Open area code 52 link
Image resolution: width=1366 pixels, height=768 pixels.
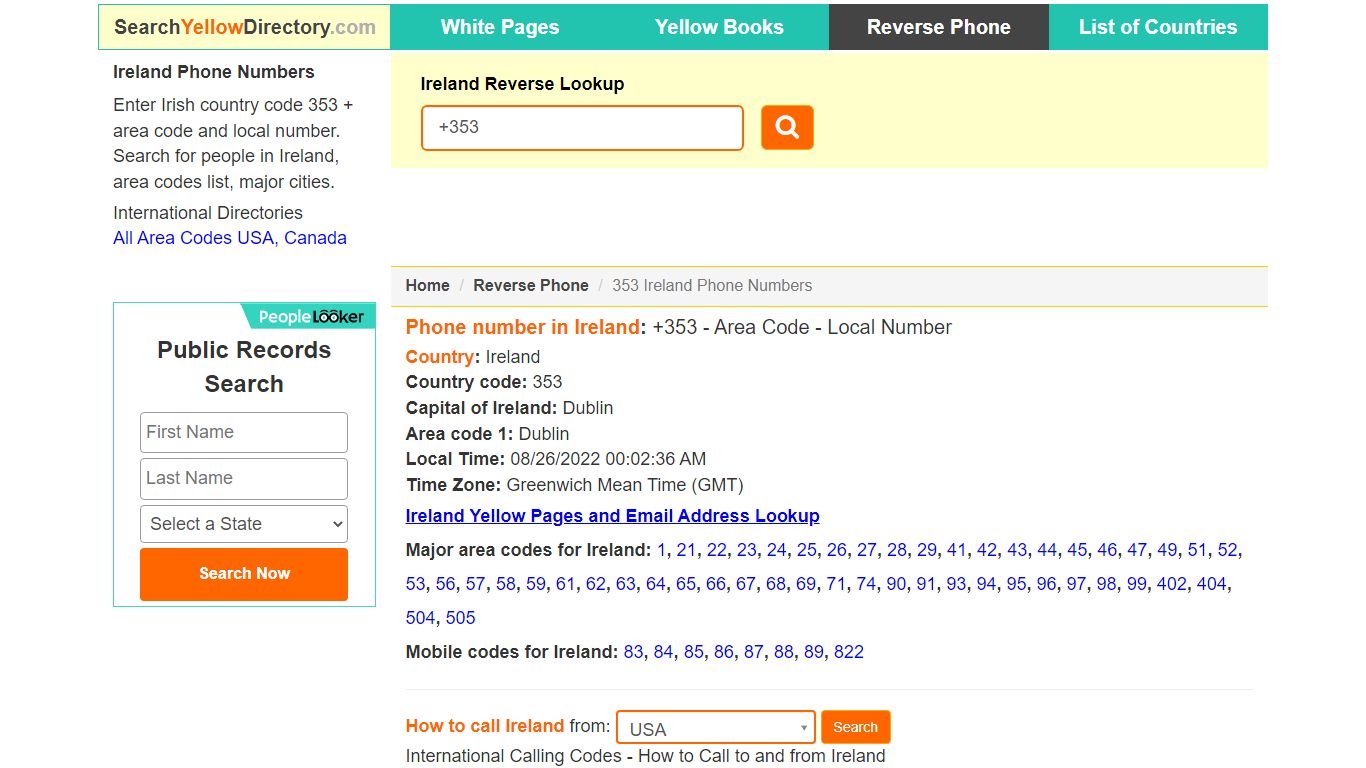(x=1227, y=550)
